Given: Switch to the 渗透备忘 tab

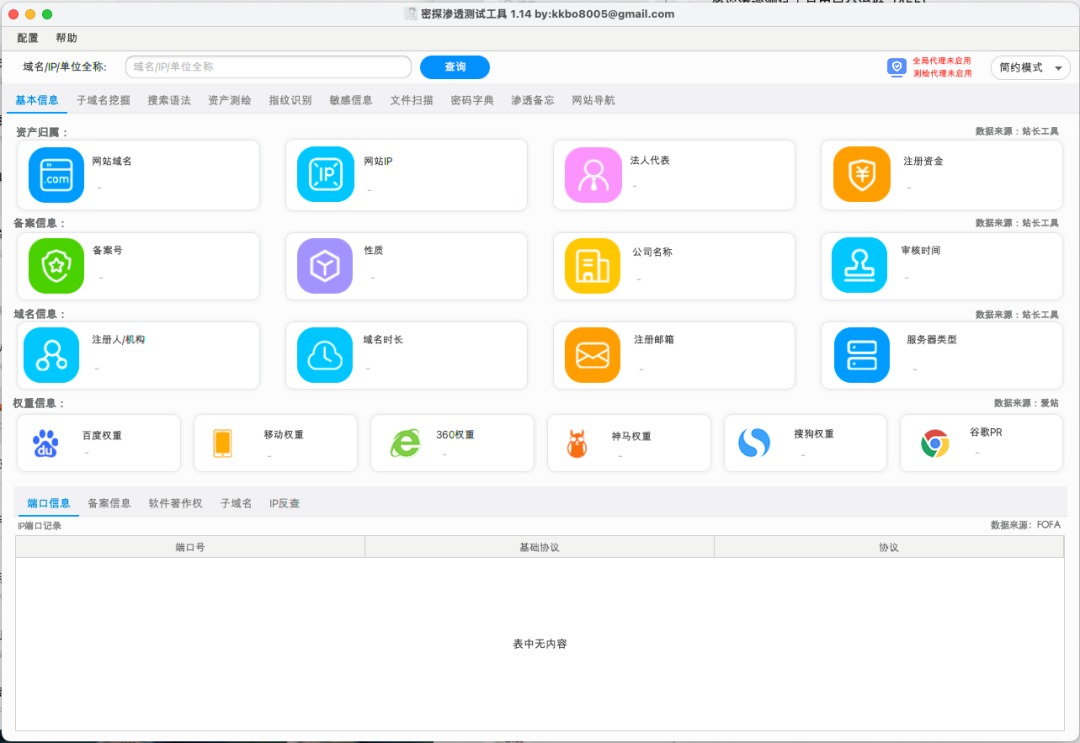Looking at the screenshot, I should pos(532,100).
